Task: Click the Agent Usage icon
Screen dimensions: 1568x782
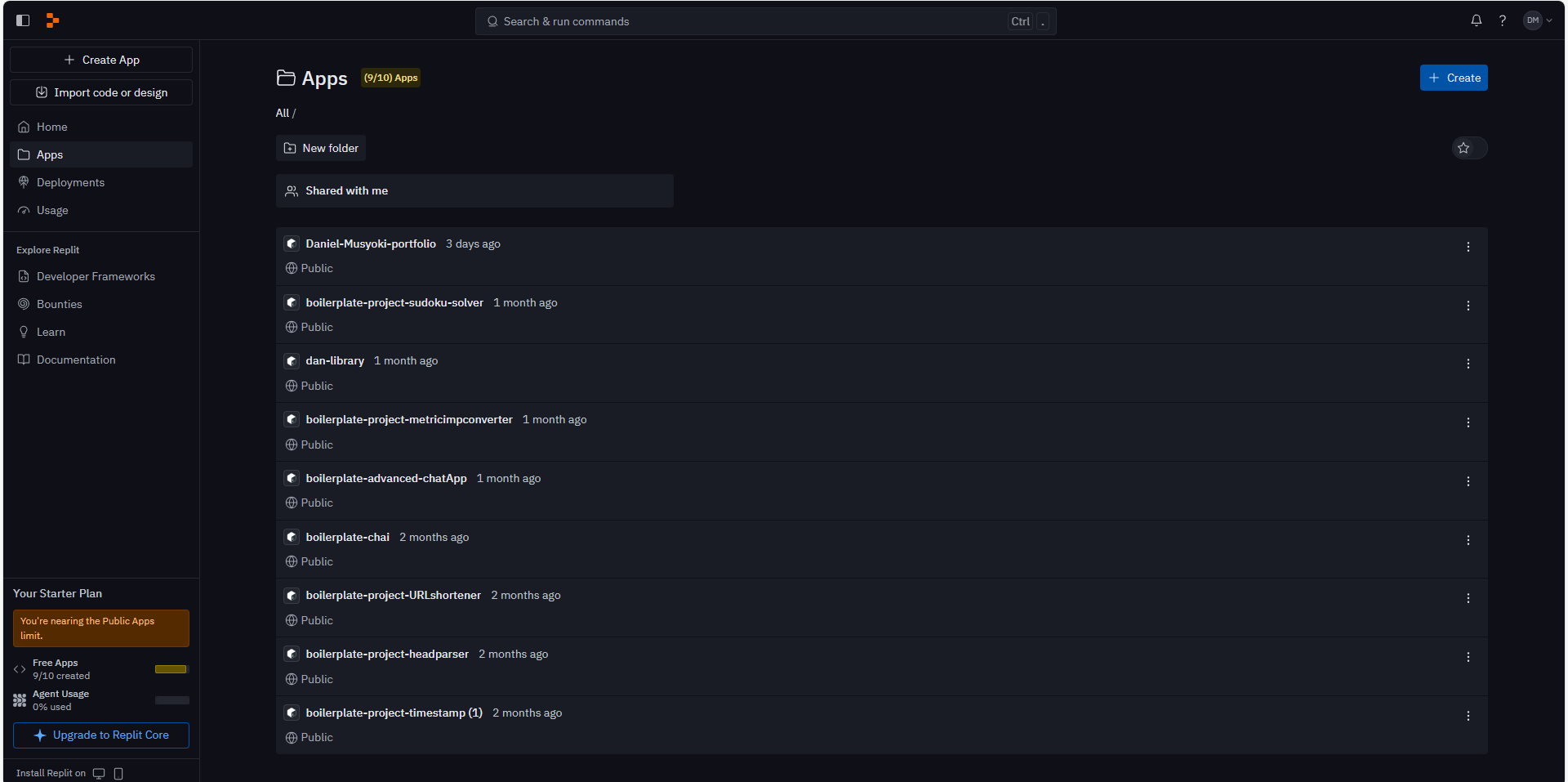Action: click(x=20, y=700)
